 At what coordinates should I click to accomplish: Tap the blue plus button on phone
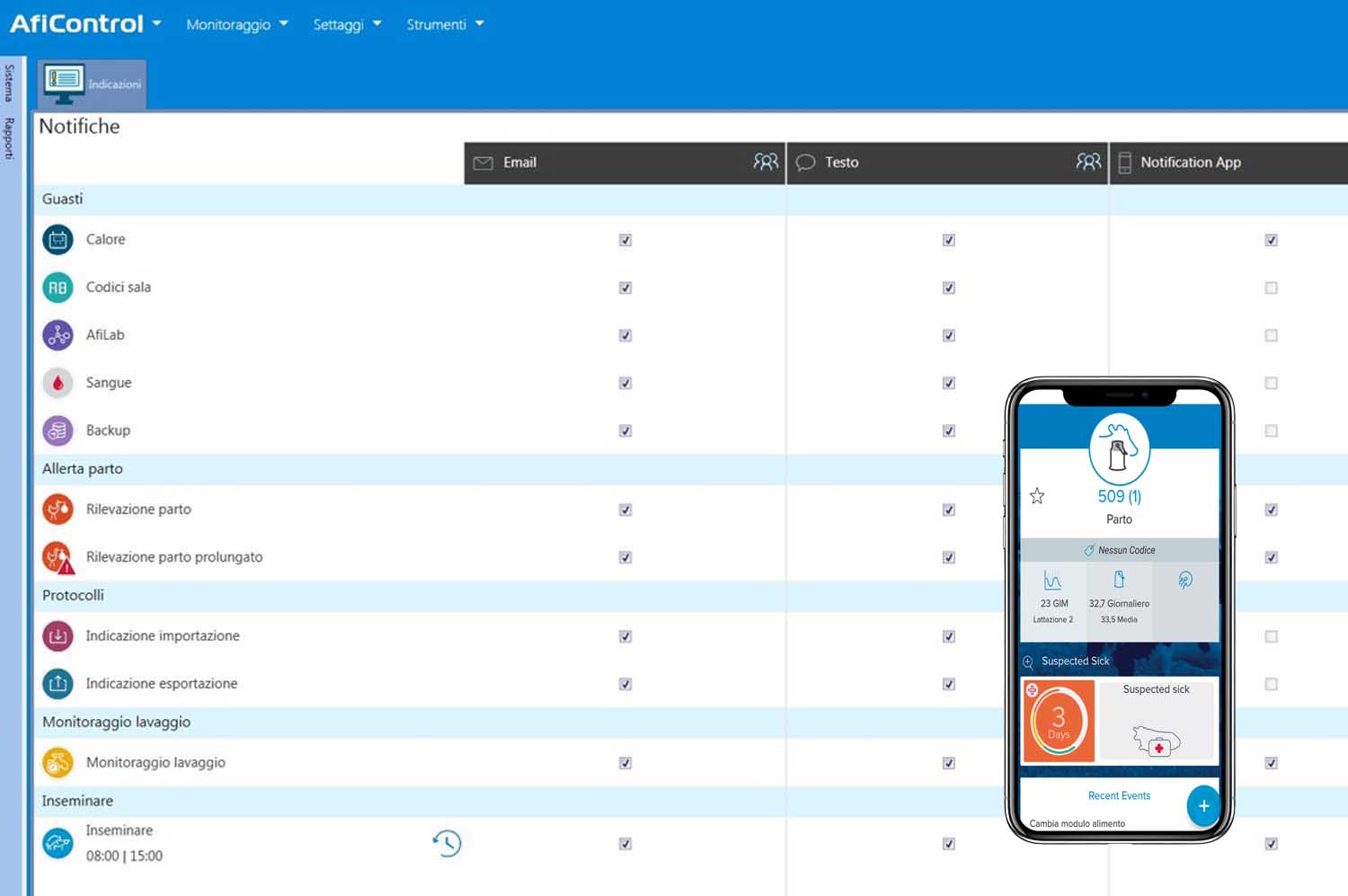click(x=1203, y=806)
